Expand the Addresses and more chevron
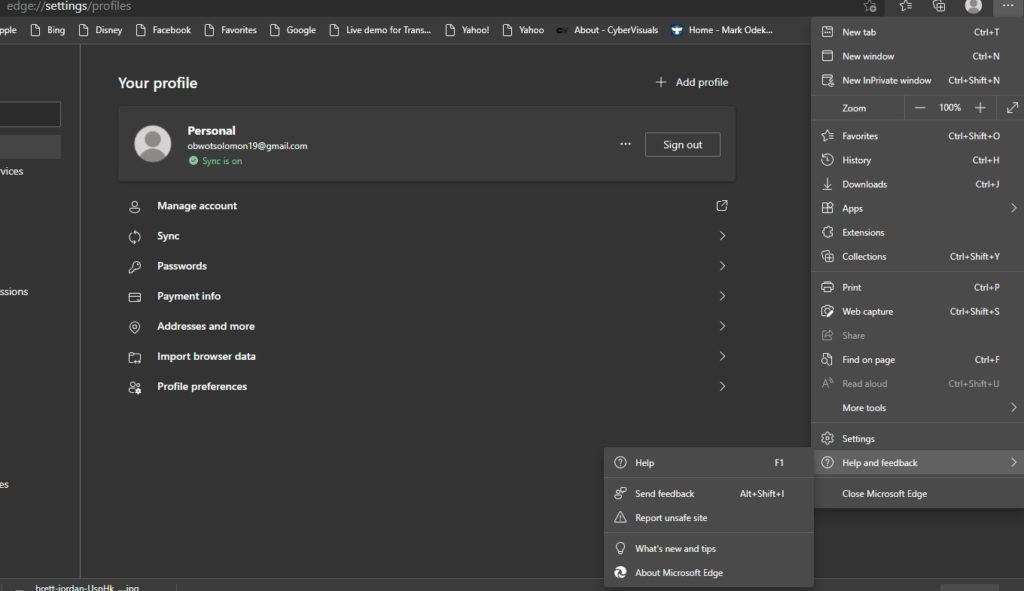Screen dimensions: 1024x591 point(722,326)
